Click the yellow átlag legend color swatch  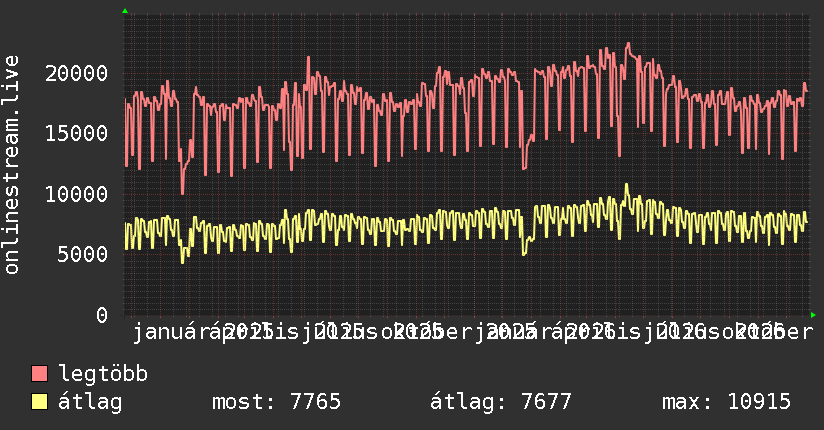(39, 402)
